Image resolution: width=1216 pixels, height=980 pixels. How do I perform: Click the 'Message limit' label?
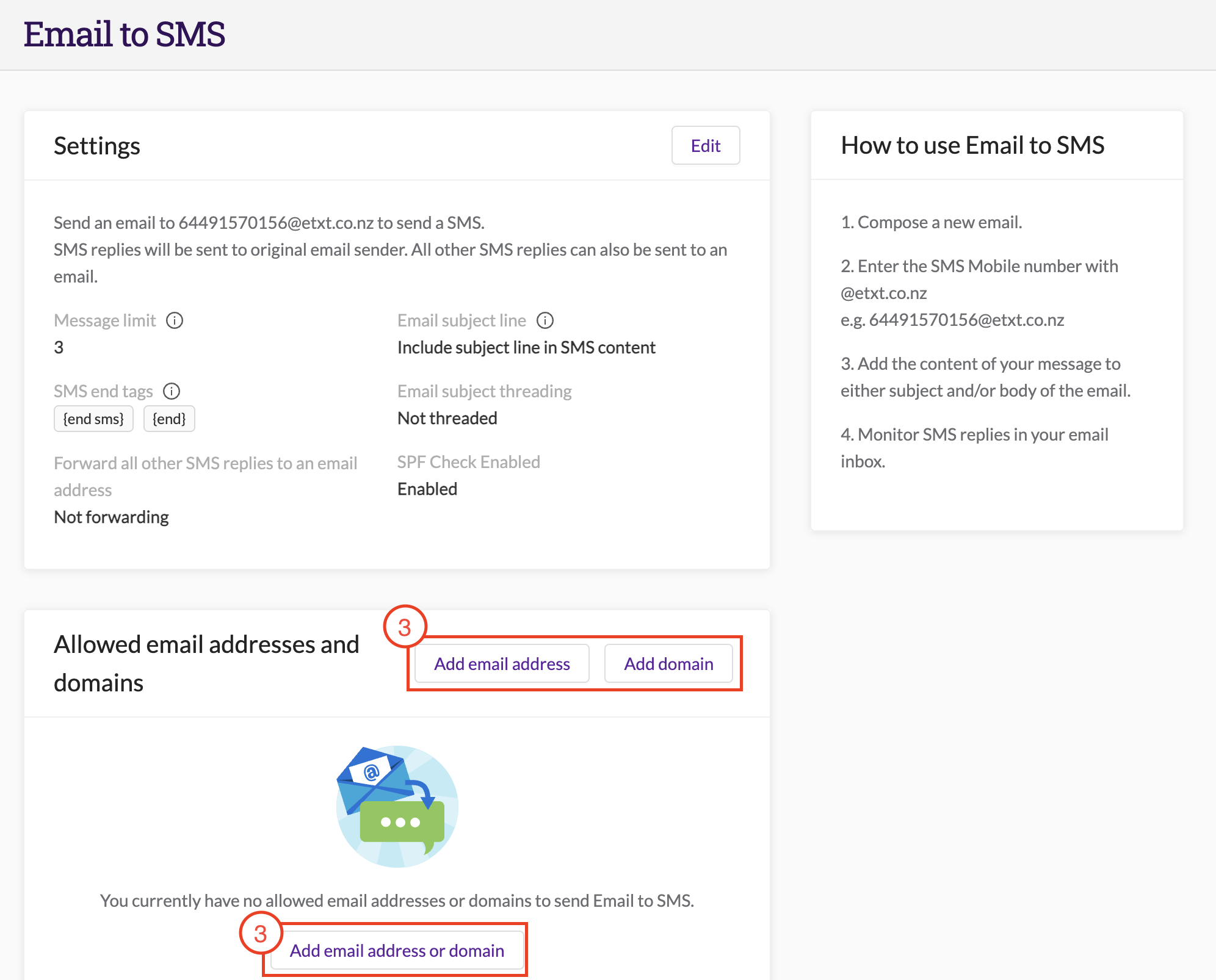105,320
